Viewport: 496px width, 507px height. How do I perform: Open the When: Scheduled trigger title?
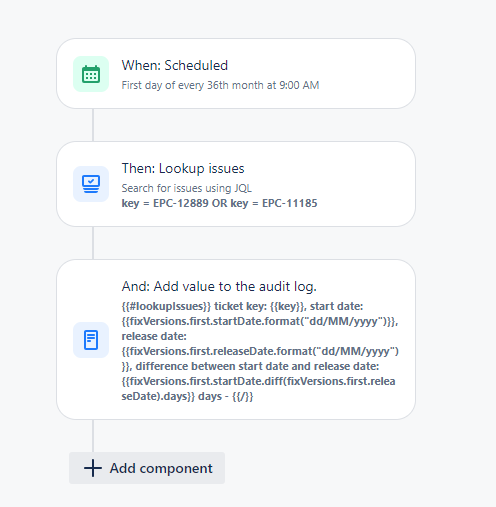pyautogui.click(x=175, y=65)
